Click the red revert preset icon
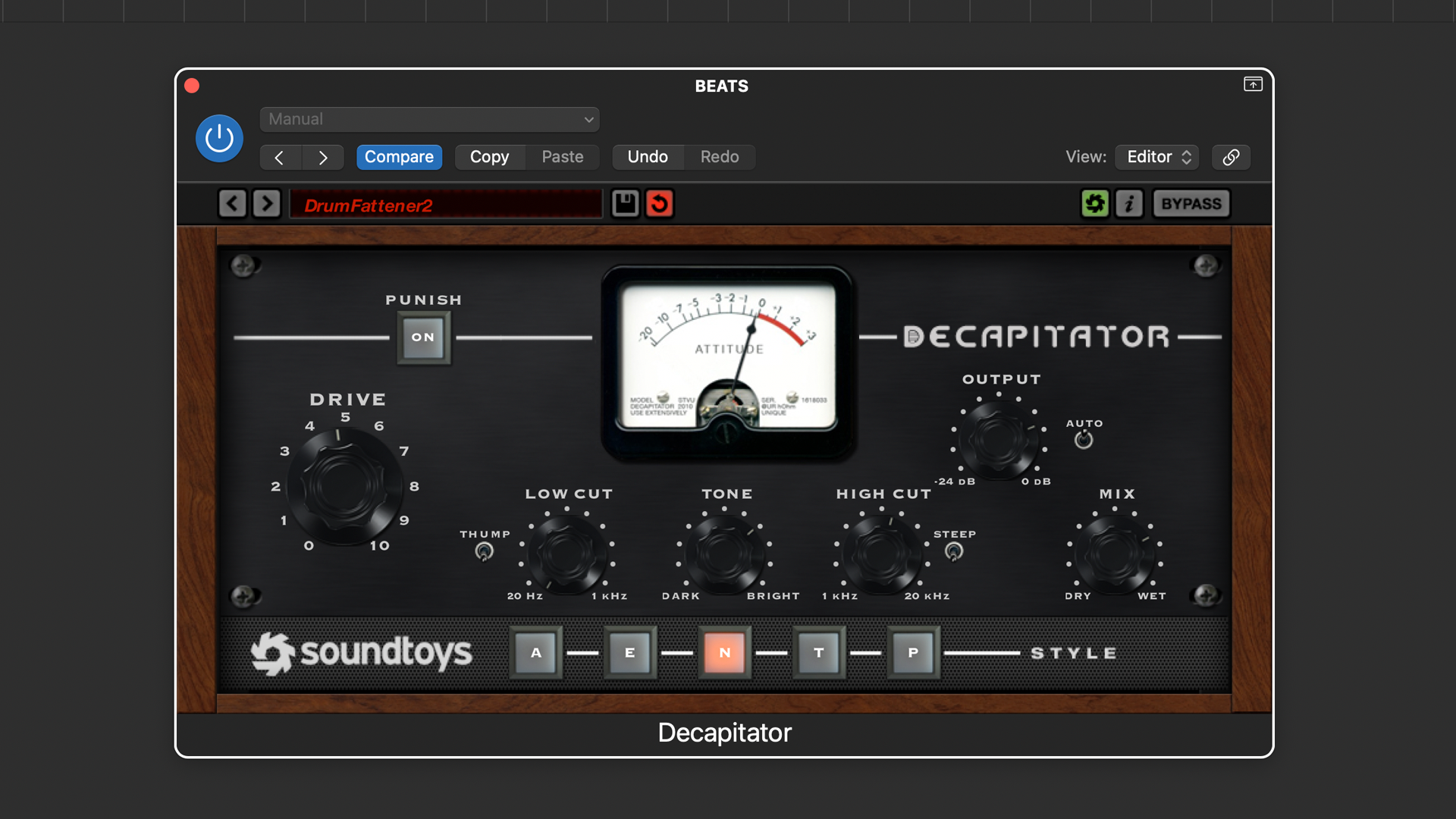This screenshot has width=1456, height=819. click(660, 203)
